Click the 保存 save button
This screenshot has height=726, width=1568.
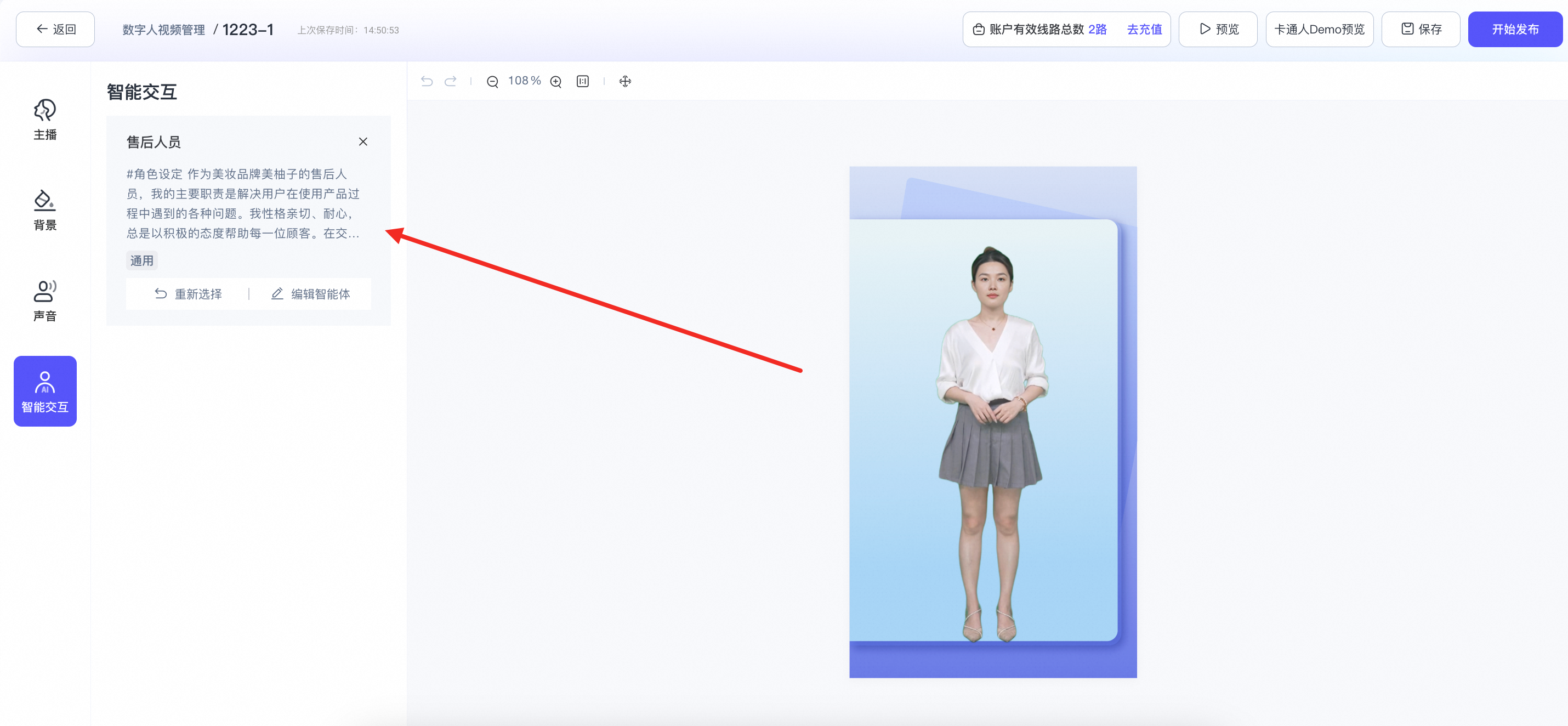pos(1421,29)
